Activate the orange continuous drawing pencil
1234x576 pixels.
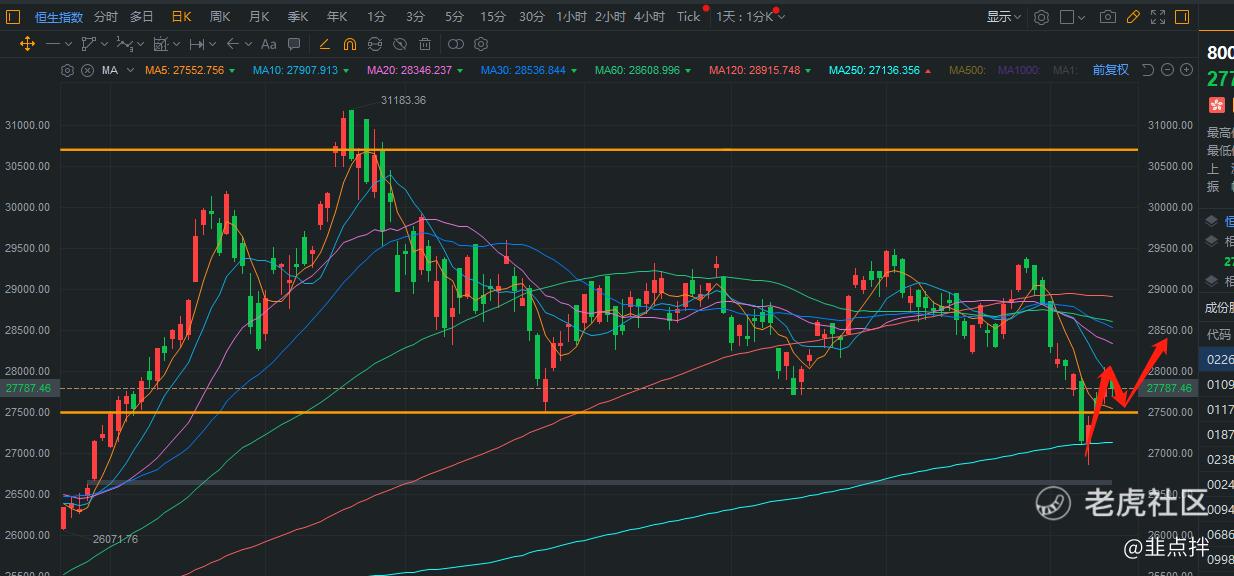tap(324, 44)
